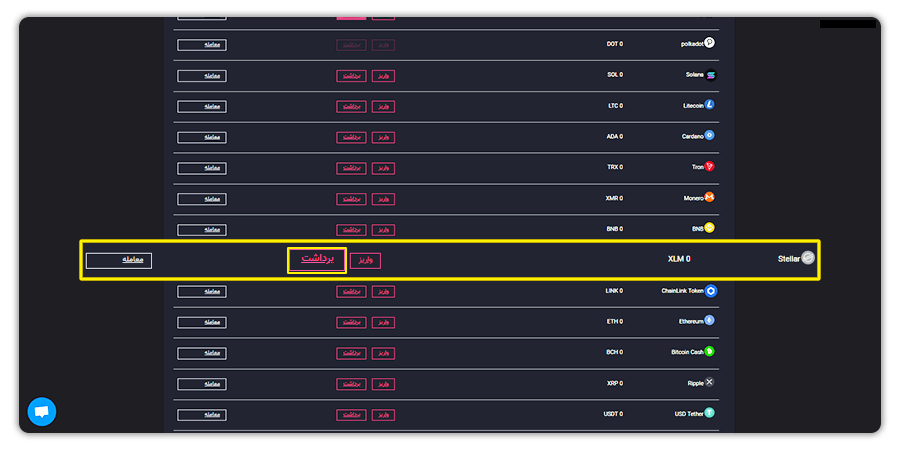Click the XLM 0 balance text

[x=679, y=259]
